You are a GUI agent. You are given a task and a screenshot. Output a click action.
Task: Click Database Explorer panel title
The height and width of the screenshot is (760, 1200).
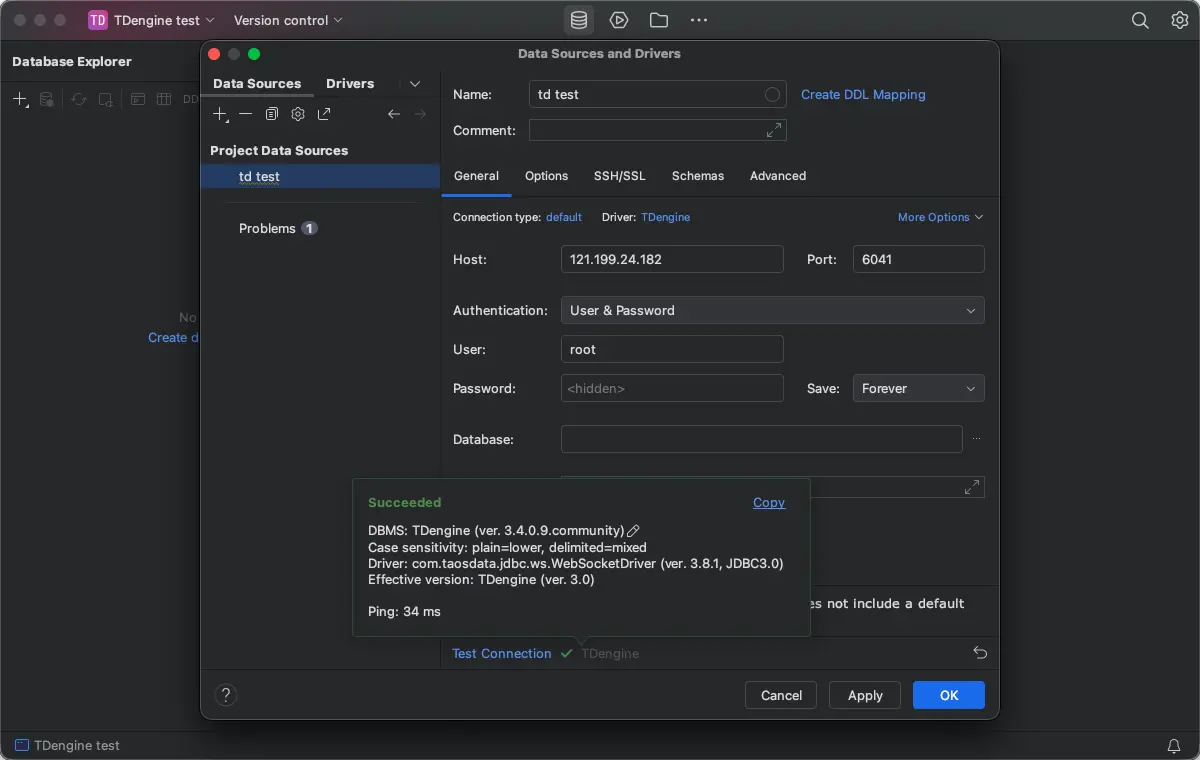coord(72,61)
